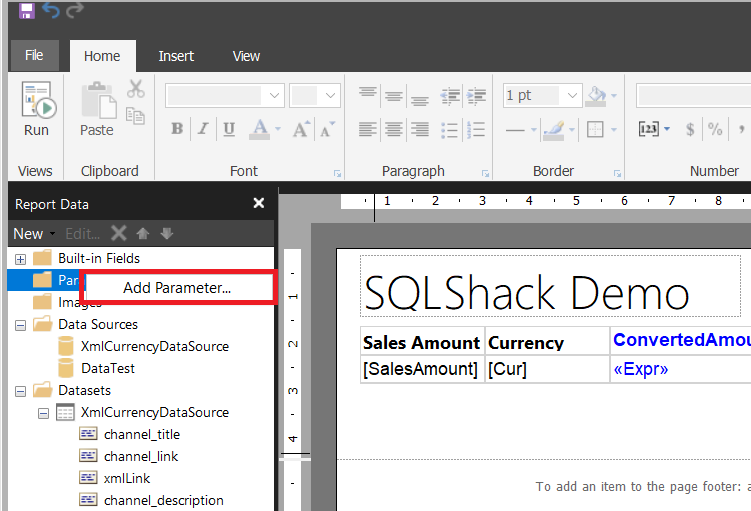Open the File menu button
This screenshot has height=511, width=751.
[x=34, y=55]
